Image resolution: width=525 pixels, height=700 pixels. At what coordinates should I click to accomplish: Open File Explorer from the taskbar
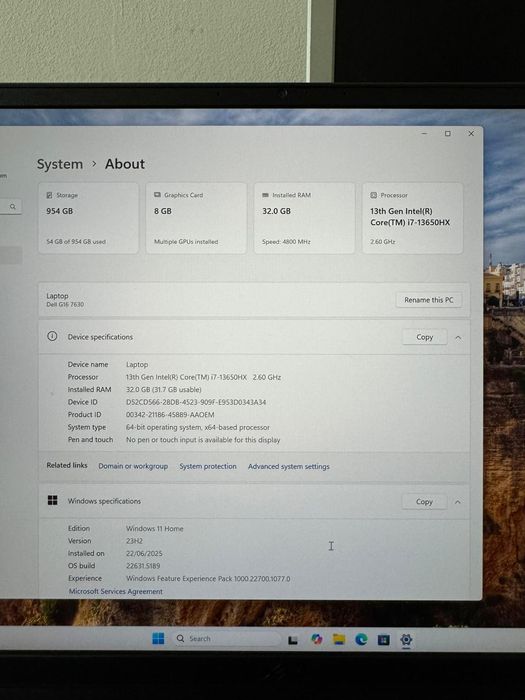(339, 639)
